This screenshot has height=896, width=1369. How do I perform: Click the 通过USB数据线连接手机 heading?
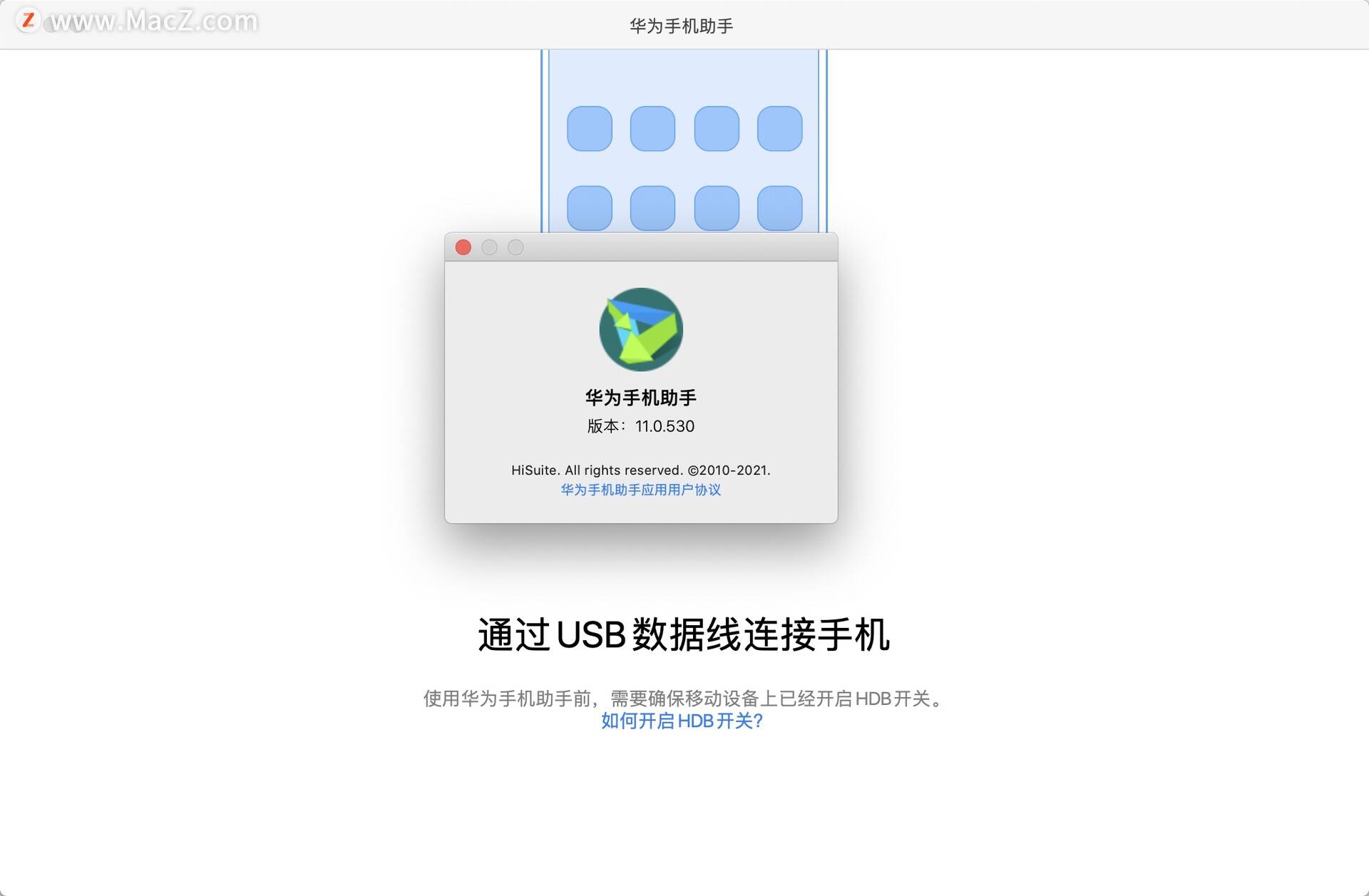(x=683, y=634)
